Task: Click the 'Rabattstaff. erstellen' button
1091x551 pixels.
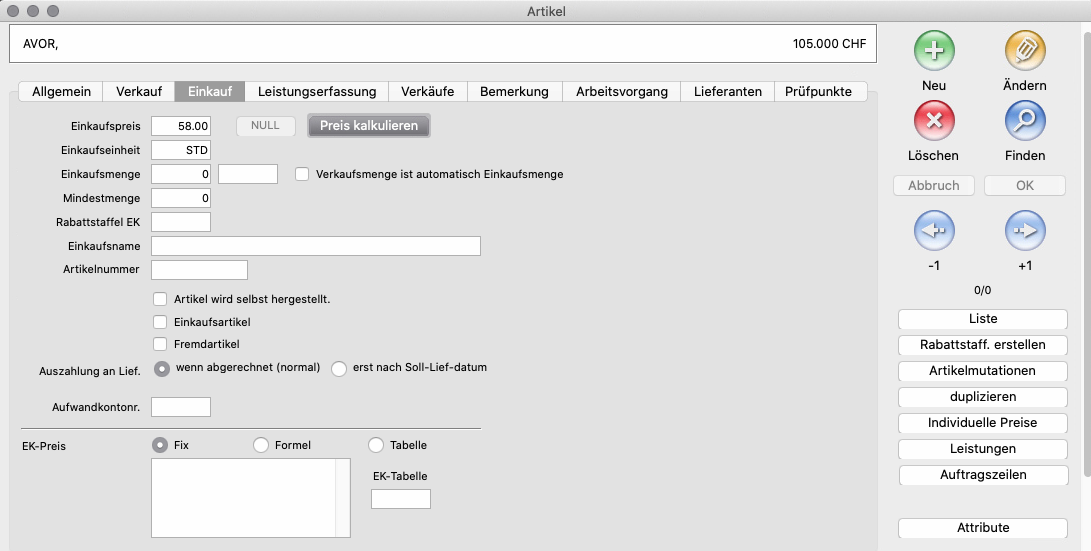Action: [x=983, y=345]
